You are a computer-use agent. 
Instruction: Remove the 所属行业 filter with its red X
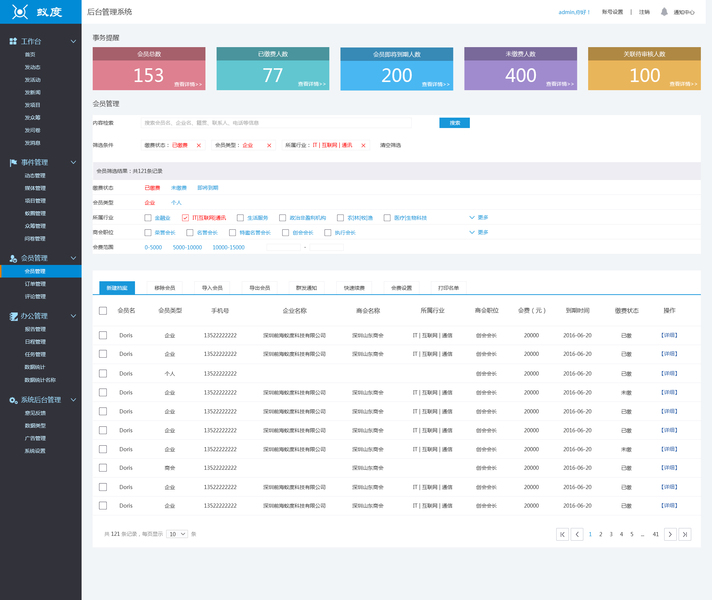(x=363, y=145)
